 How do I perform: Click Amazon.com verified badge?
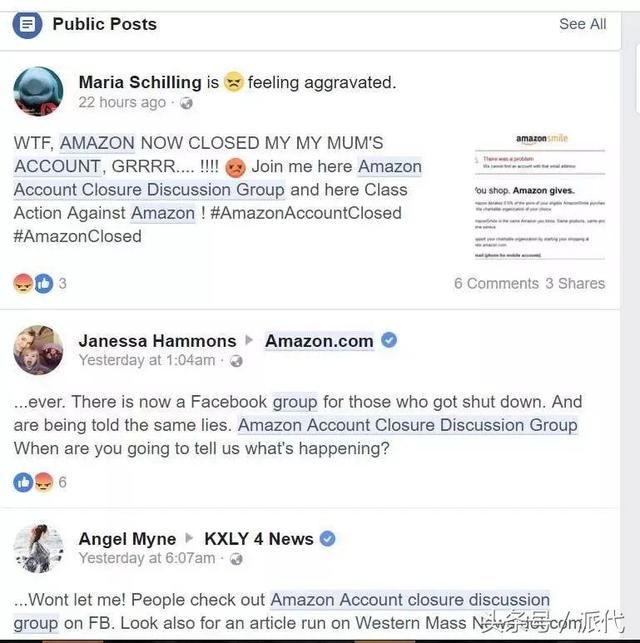(x=389, y=340)
